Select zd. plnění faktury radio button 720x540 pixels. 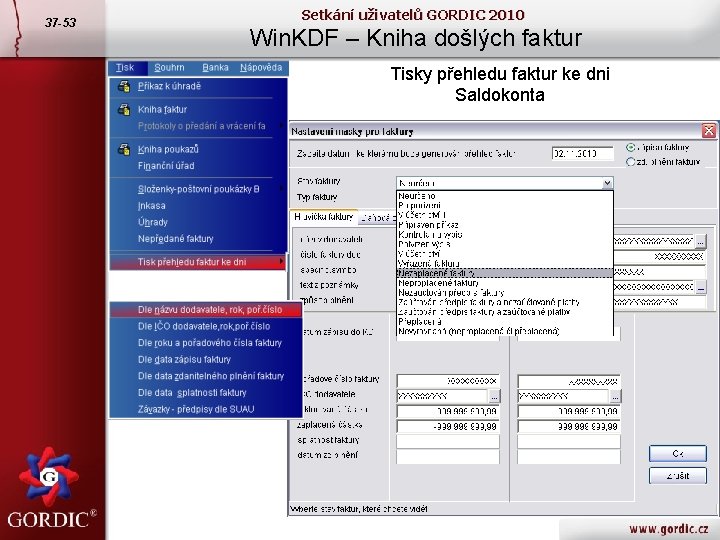coord(631,162)
